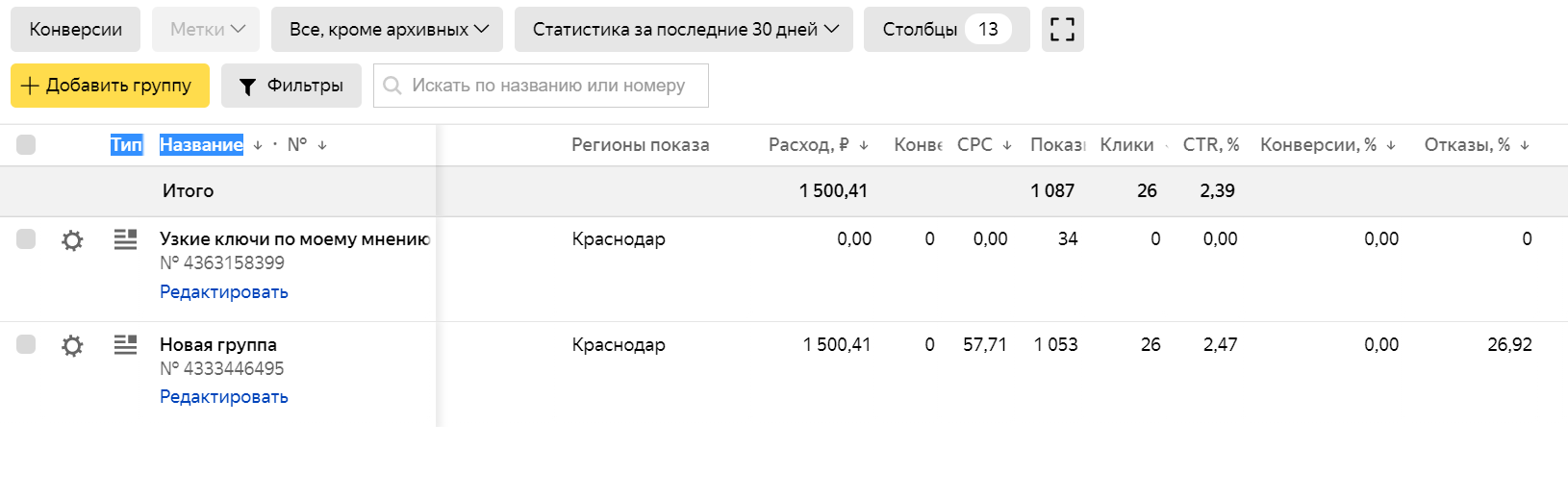Image resolution: width=1568 pixels, height=499 pixels.
Task: Open the Конверсии tab button
Action: (75, 29)
